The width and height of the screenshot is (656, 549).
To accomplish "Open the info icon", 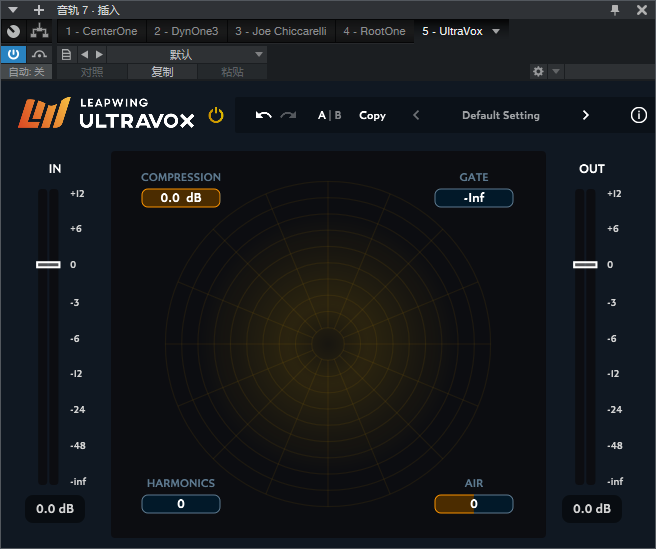I will point(638,115).
